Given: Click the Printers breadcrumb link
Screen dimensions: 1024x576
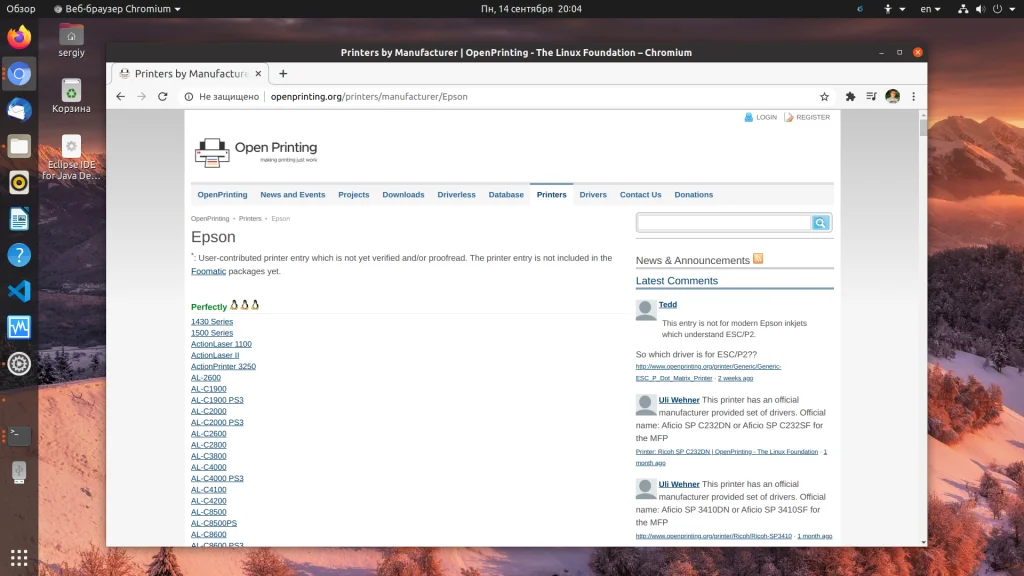Looking at the screenshot, I should pyautogui.click(x=250, y=219).
